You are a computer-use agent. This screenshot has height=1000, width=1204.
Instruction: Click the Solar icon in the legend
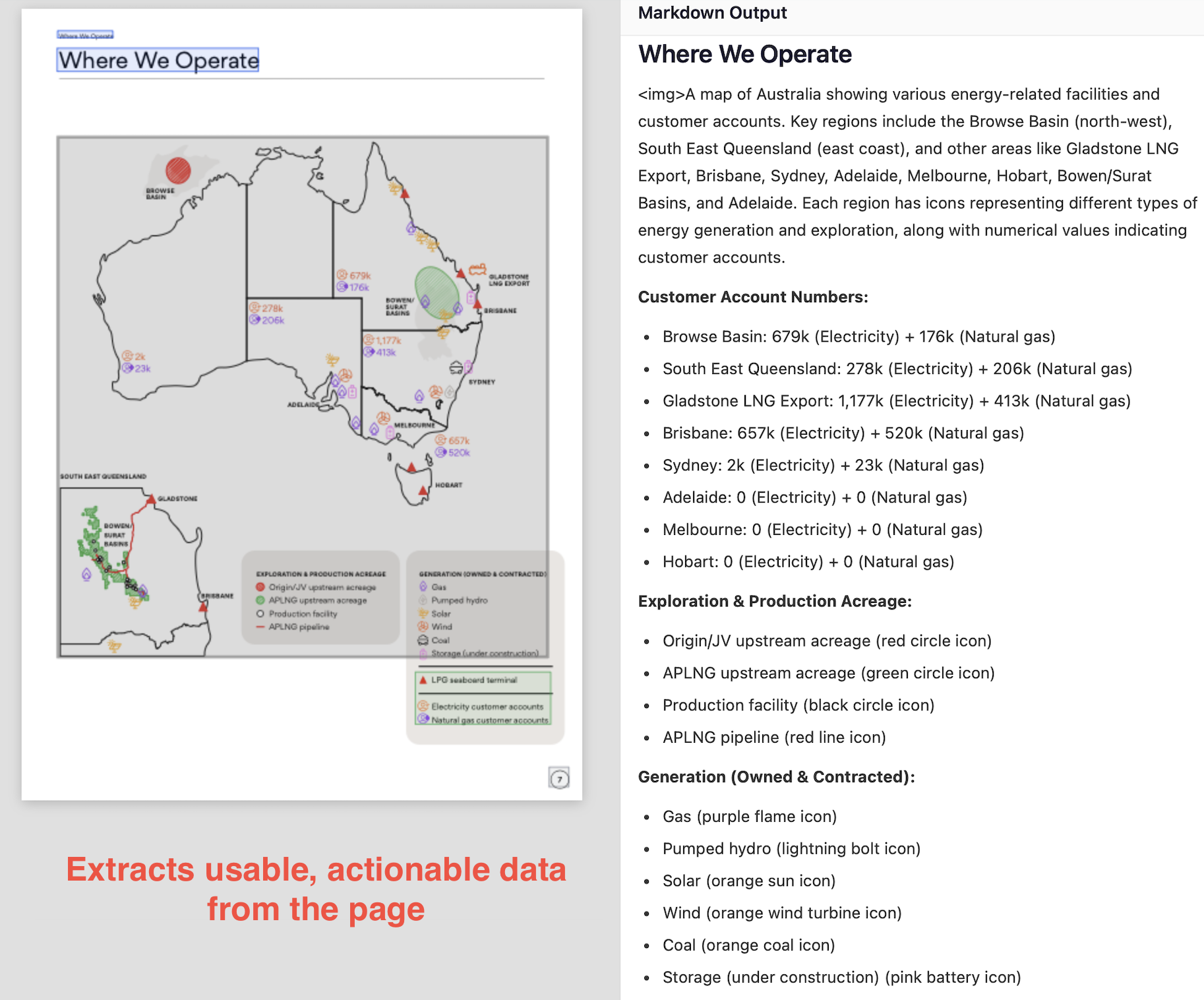pos(423,613)
